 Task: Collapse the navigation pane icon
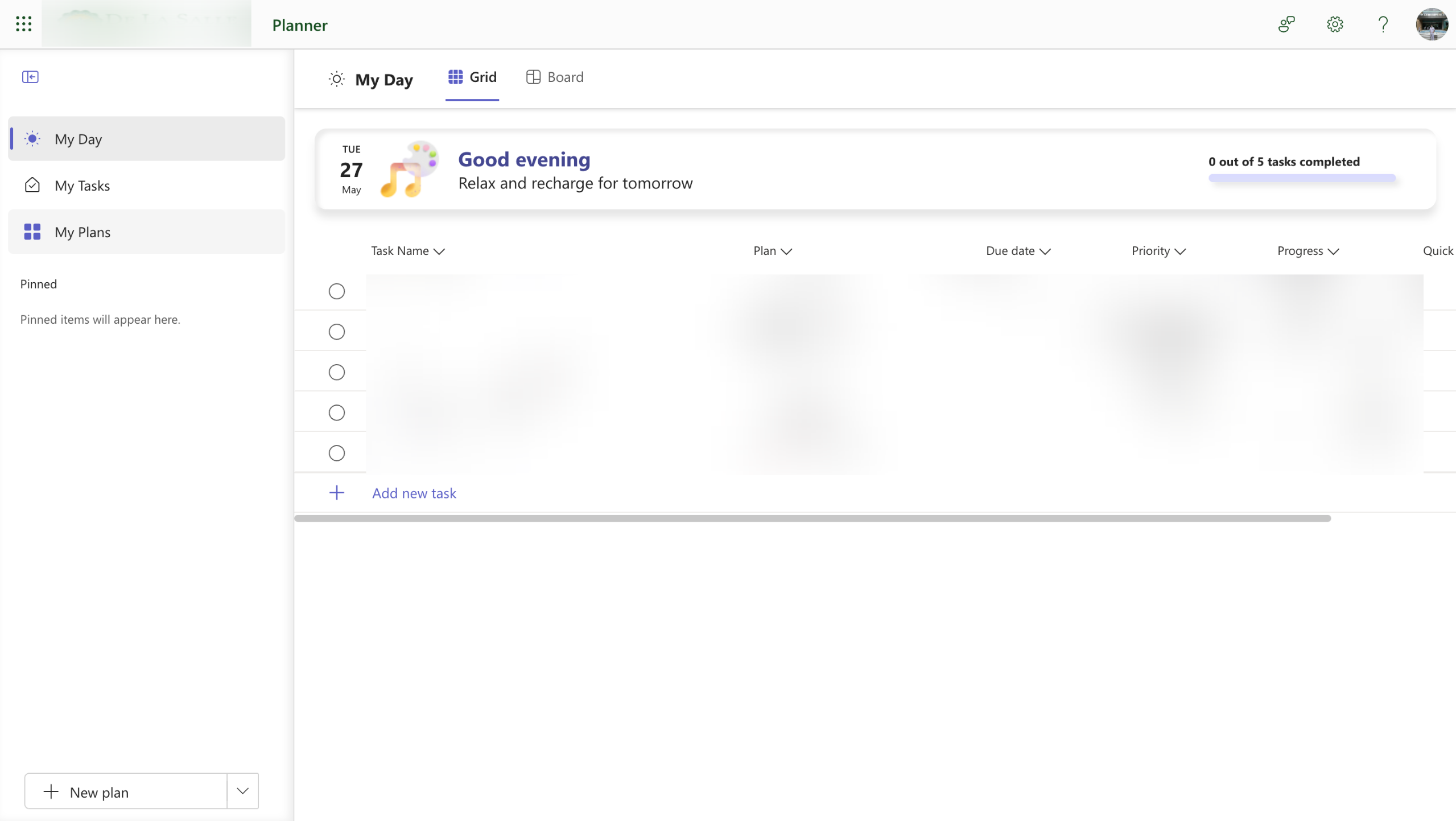pos(30,77)
